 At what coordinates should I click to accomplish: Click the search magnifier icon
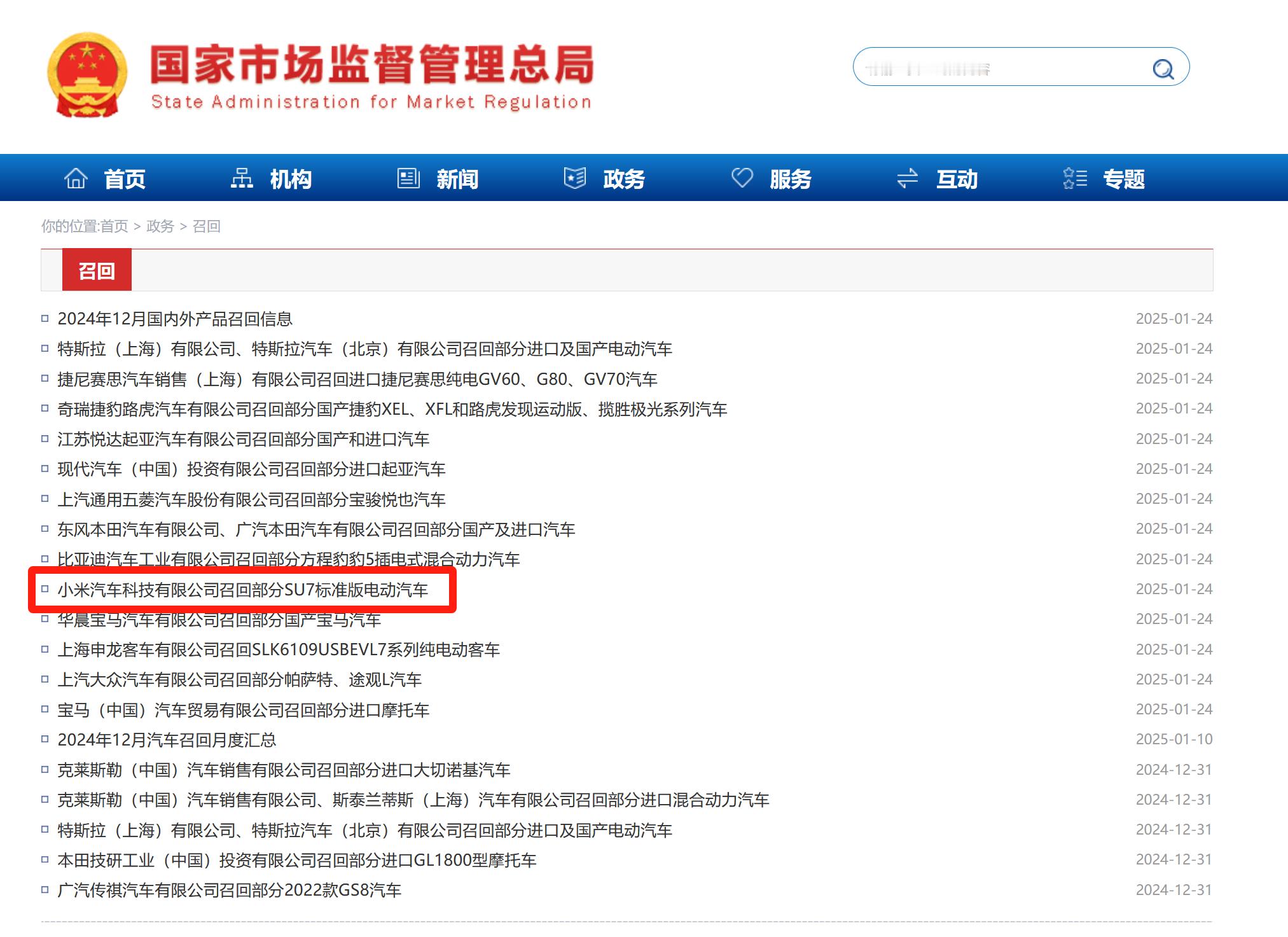(1163, 68)
